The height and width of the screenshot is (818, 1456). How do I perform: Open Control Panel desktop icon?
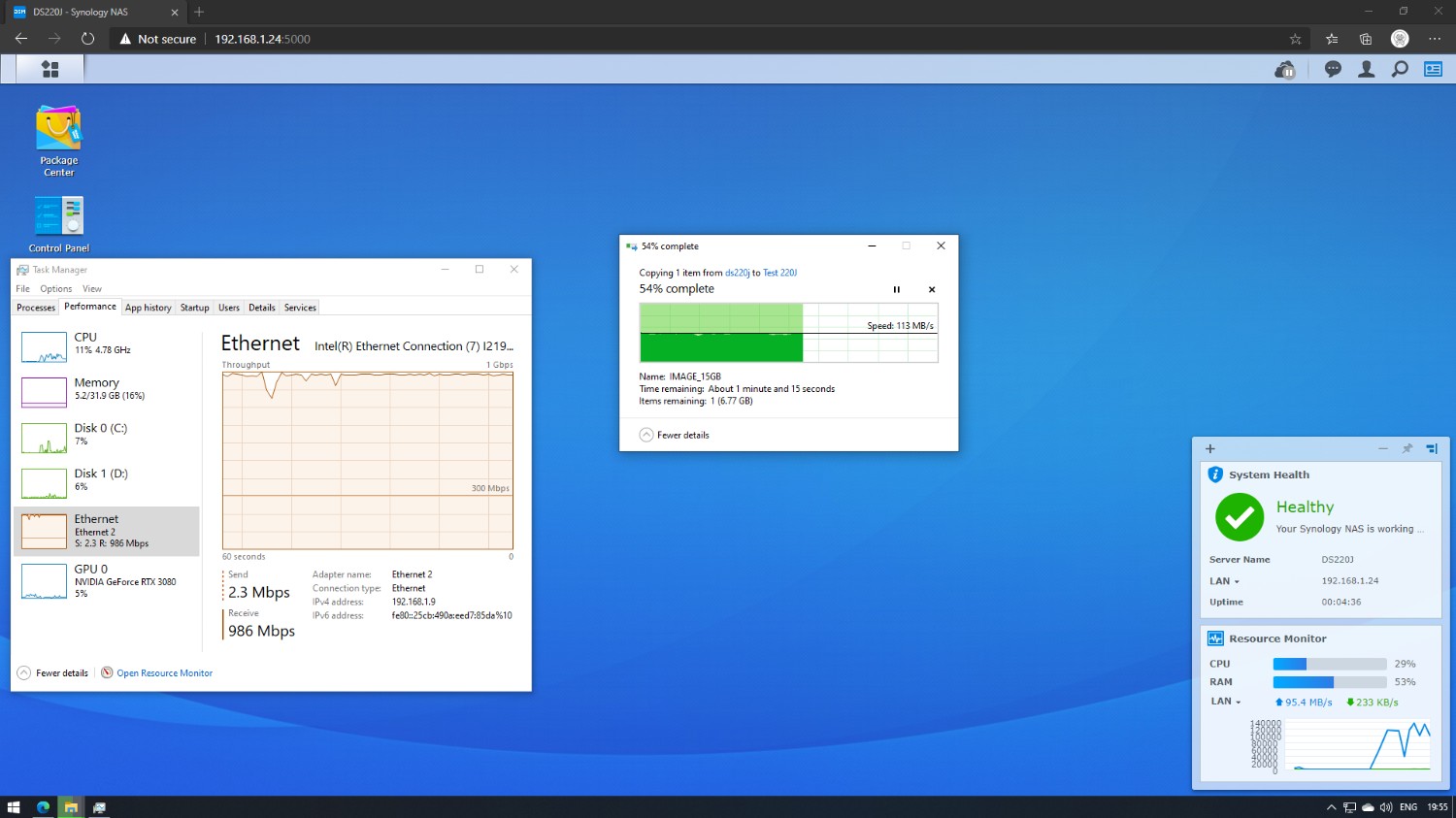tap(59, 224)
